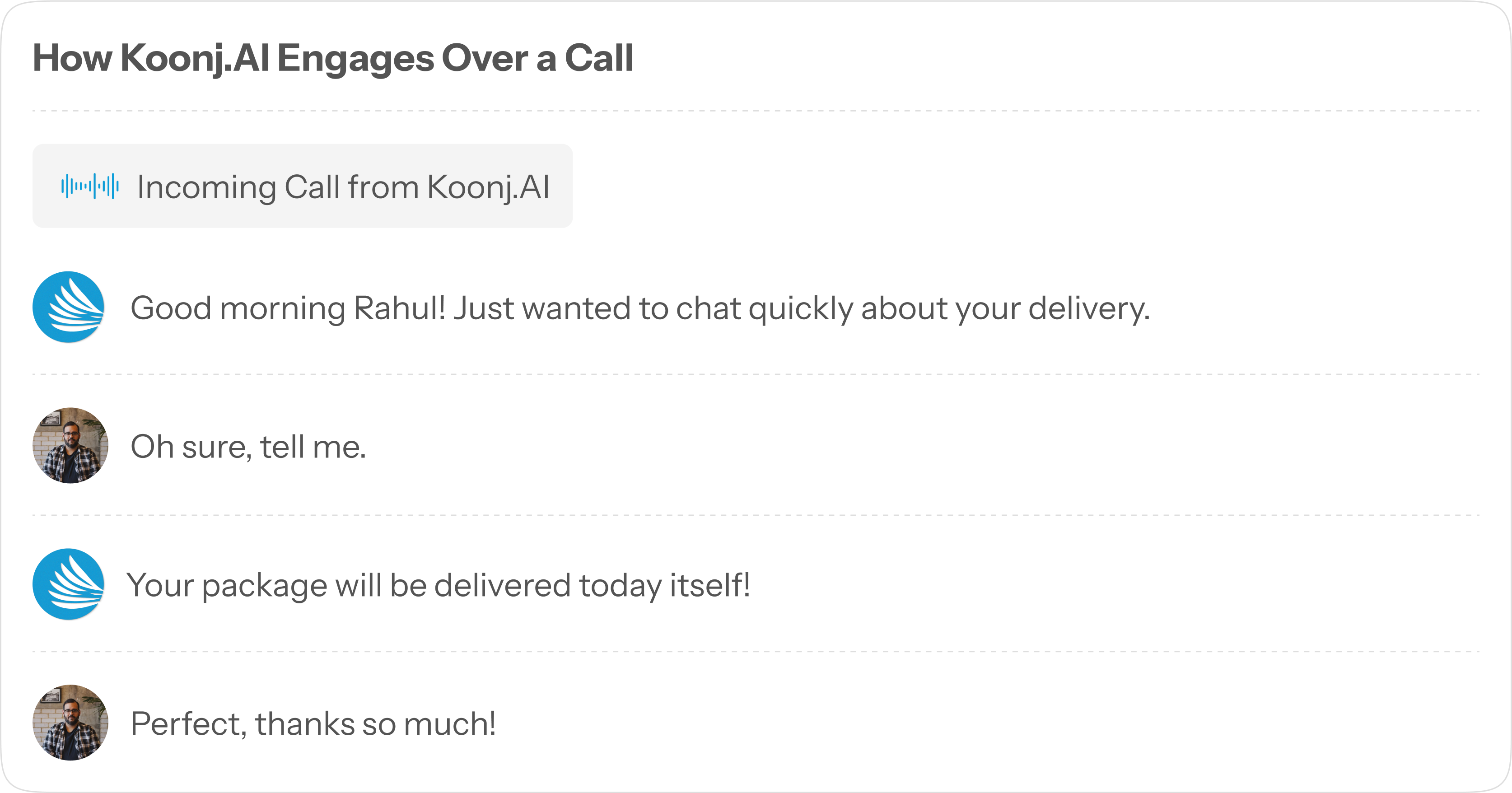This screenshot has height=793, width=1512.
Task: Click the divider under the package delivery message
Action: click(x=756, y=652)
